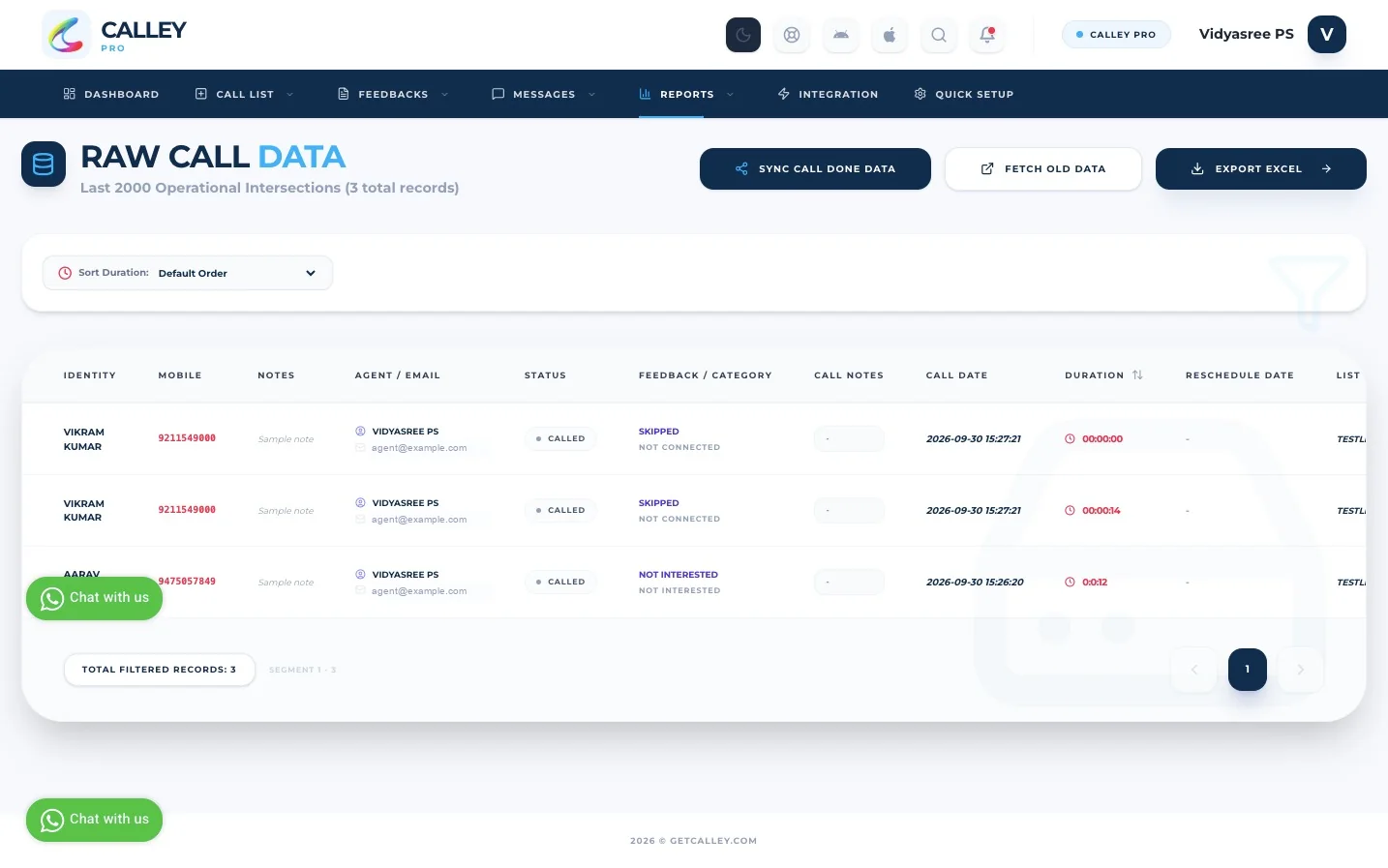This screenshot has height=868, width=1388.
Task: Open the user avatar V menu
Action: point(1327,34)
